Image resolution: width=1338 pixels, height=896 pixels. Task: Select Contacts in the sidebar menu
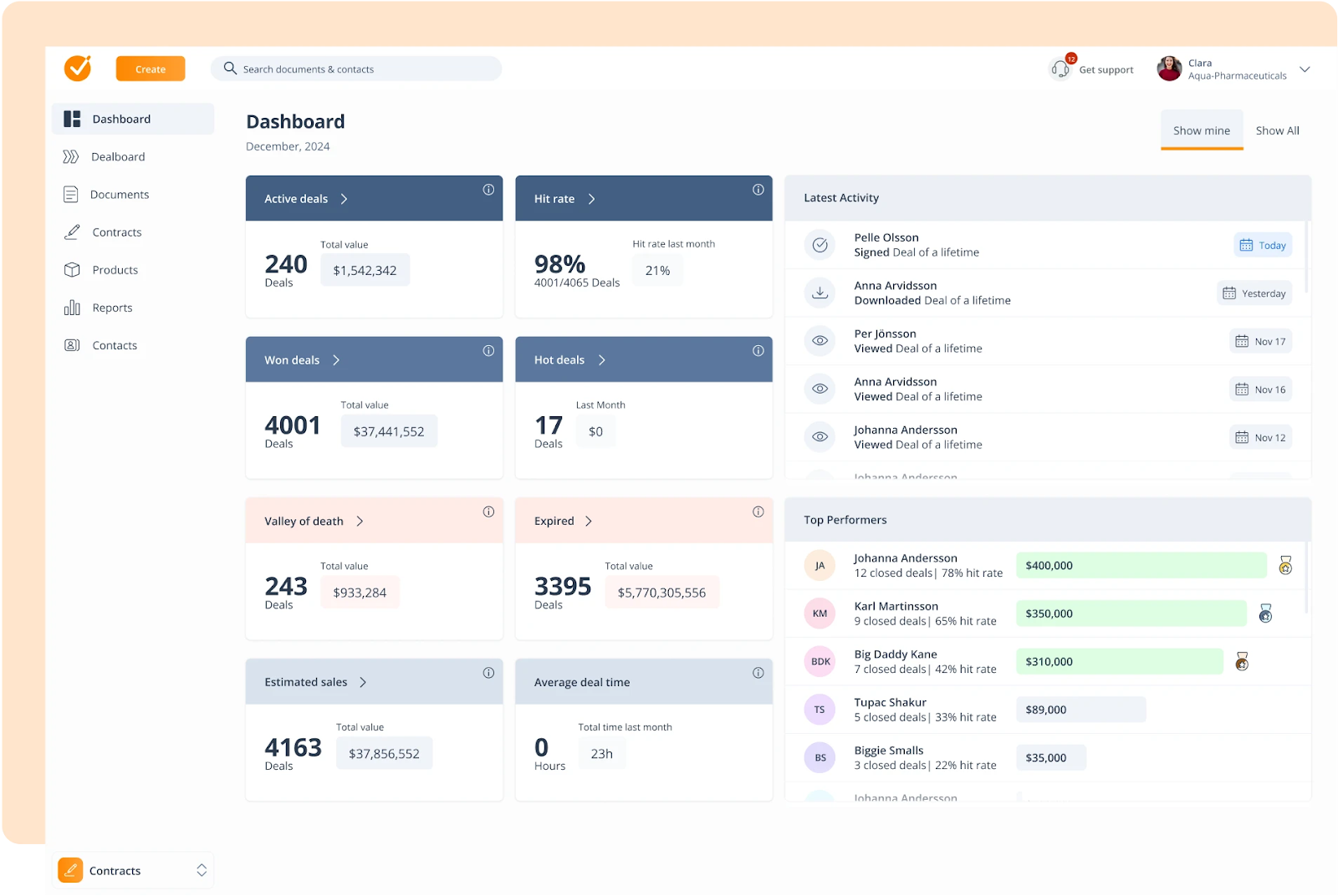pos(115,345)
